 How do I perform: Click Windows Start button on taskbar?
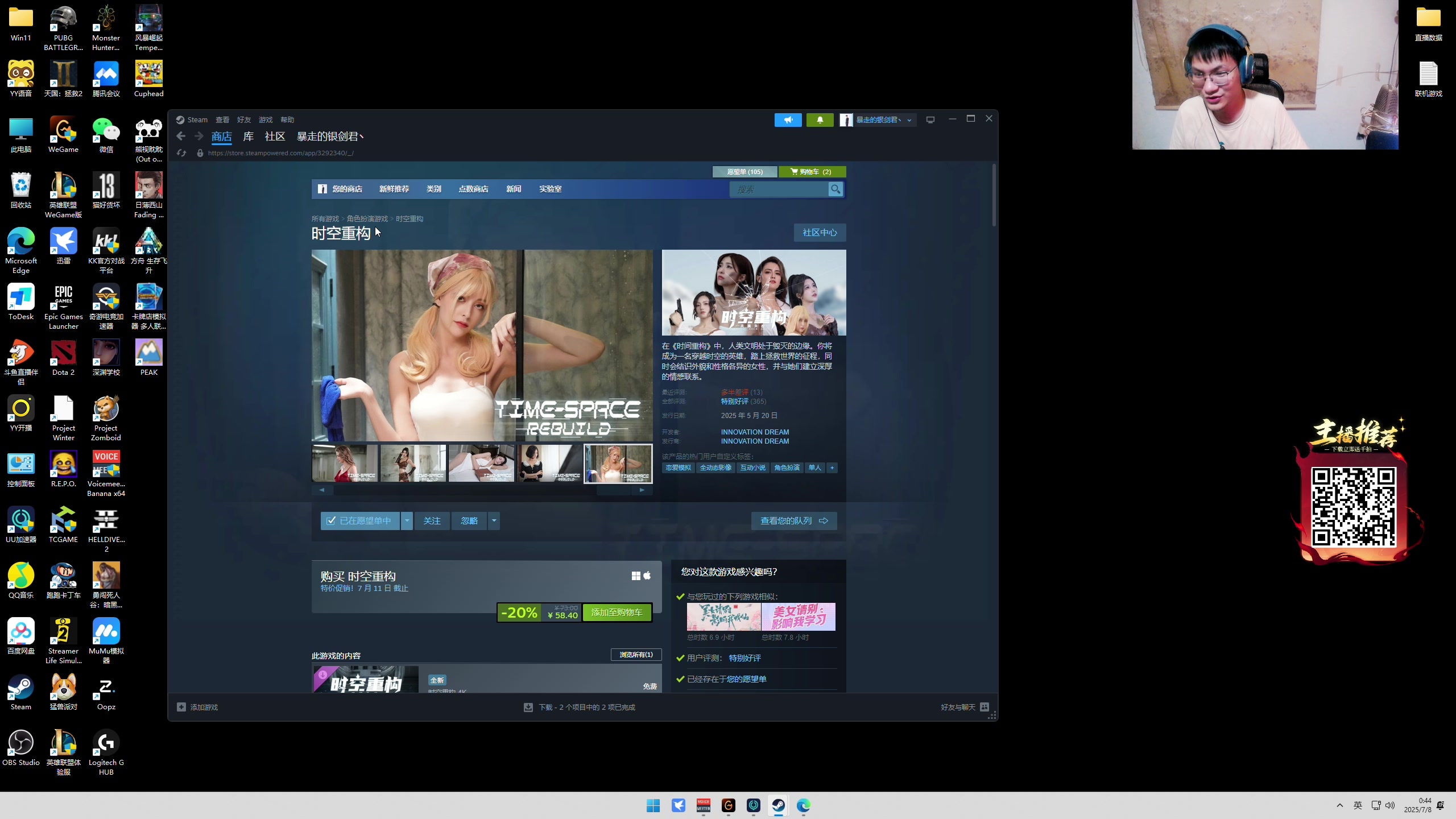[x=653, y=805]
